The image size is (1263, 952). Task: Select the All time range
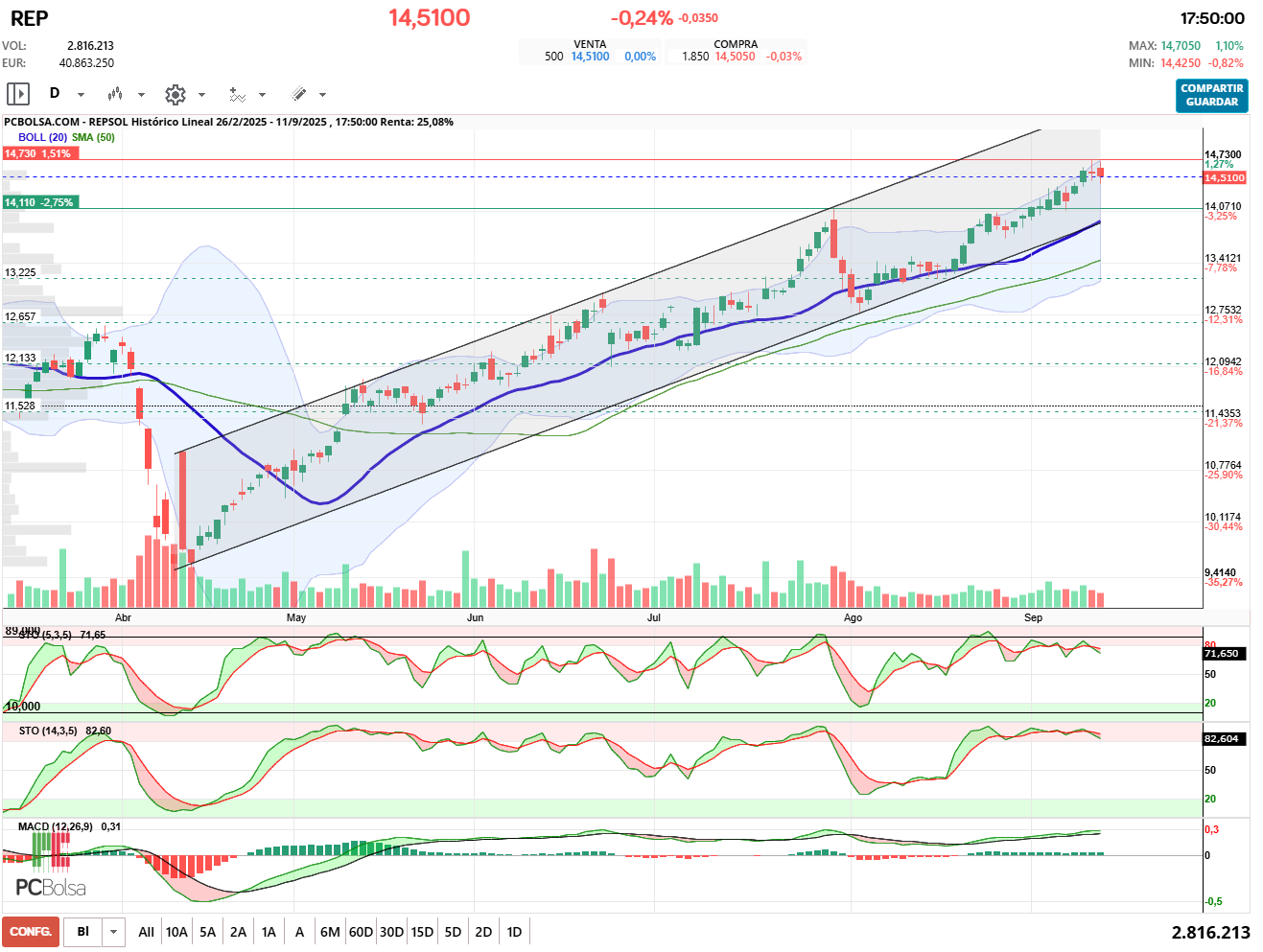point(146,932)
